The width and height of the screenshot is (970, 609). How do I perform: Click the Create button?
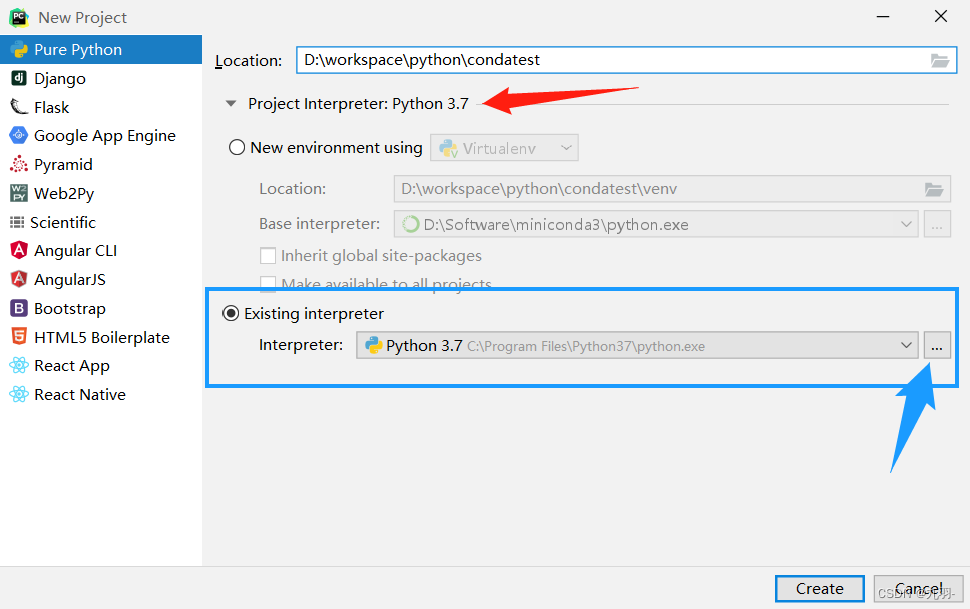[x=820, y=589]
